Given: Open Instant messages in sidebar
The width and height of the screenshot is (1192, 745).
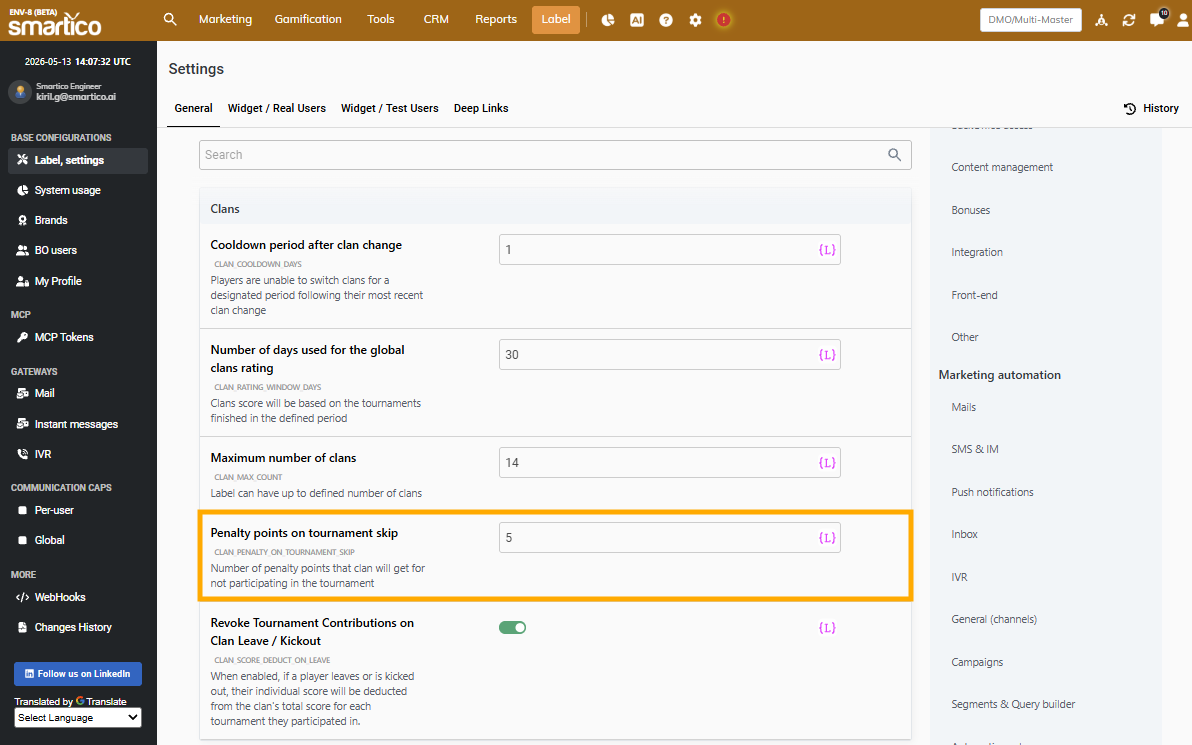Looking at the screenshot, I should point(78,424).
